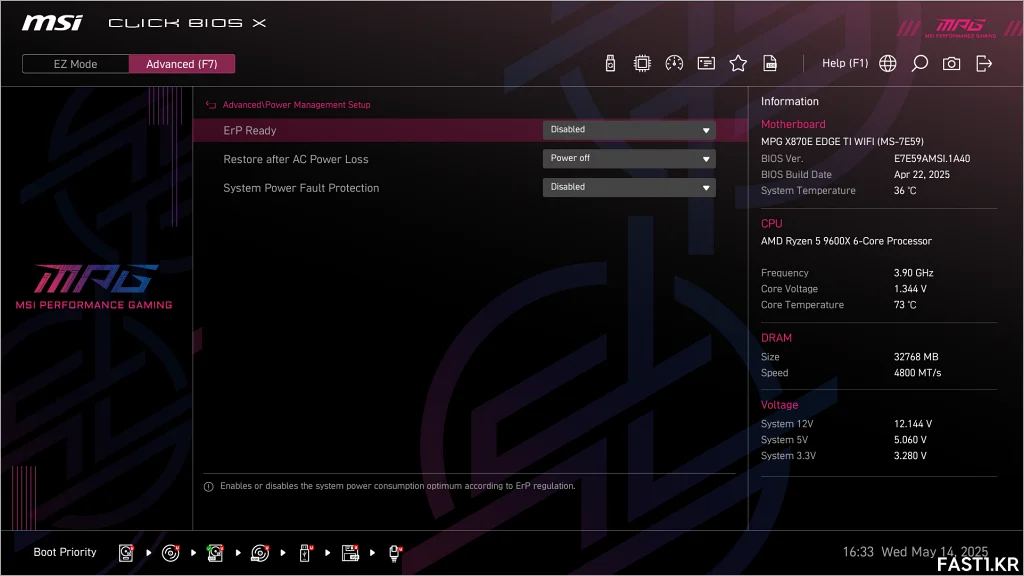This screenshot has height=576, width=1024.
Task: Change language via the globe icon
Action: coord(888,63)
